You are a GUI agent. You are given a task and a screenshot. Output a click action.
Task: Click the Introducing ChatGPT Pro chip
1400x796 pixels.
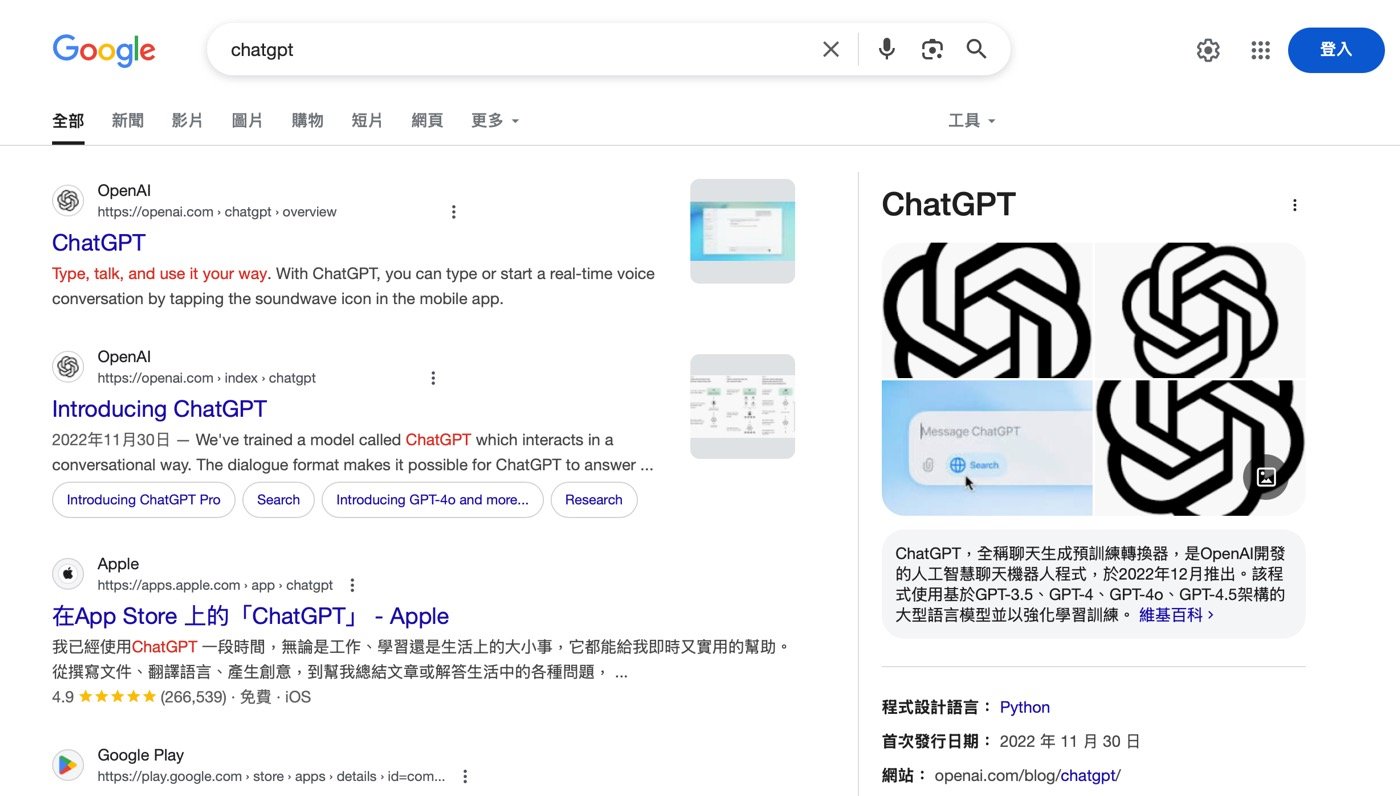144,500
